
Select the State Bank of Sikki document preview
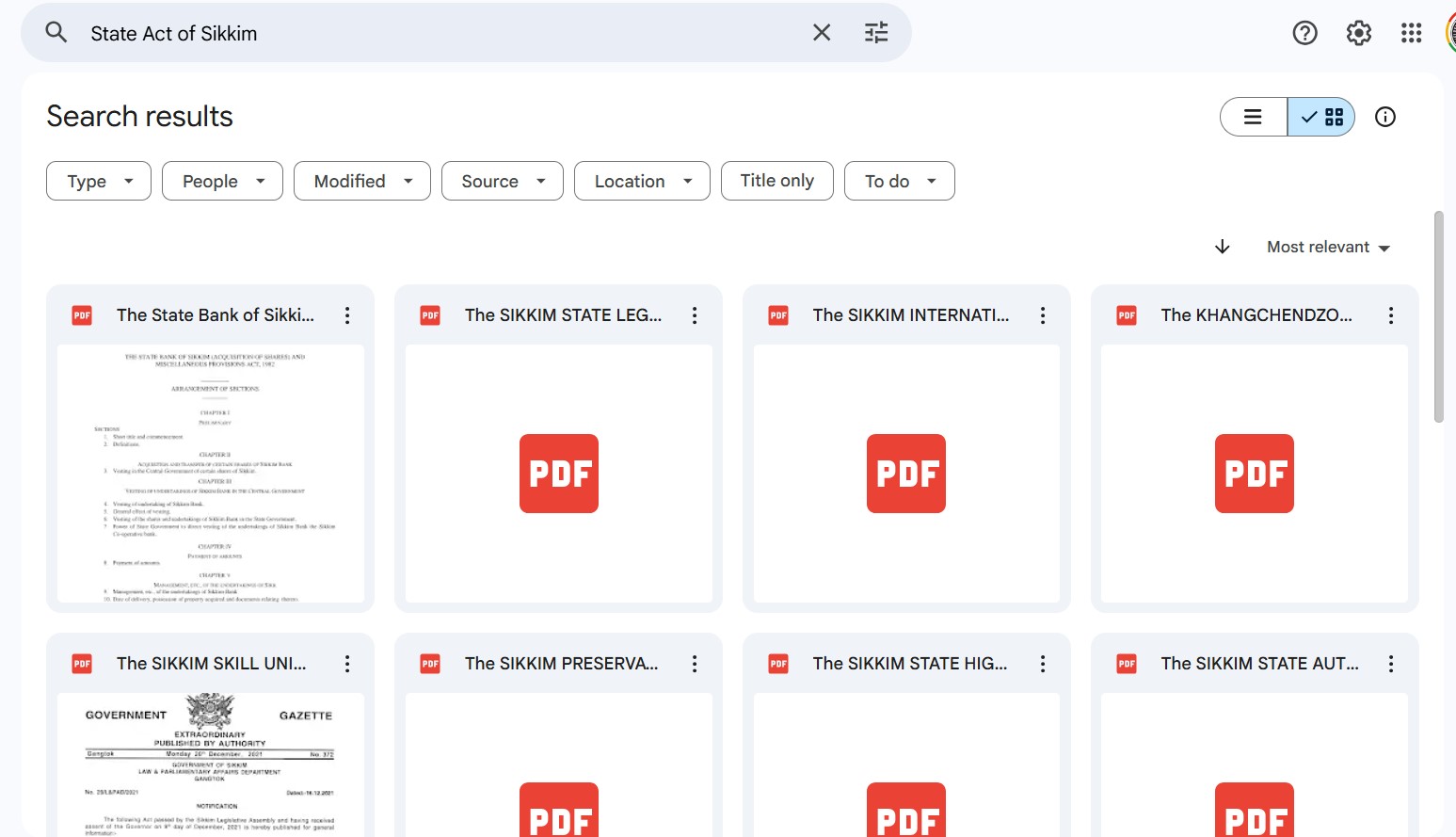coord(211,474)
